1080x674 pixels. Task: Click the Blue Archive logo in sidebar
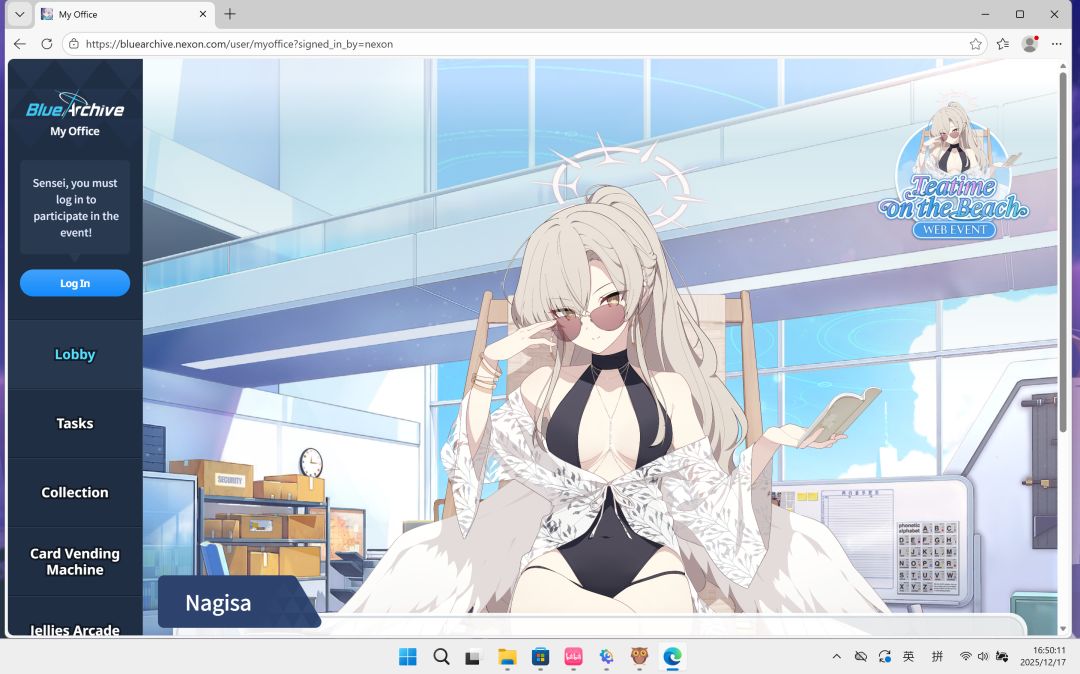pos(75,105)
